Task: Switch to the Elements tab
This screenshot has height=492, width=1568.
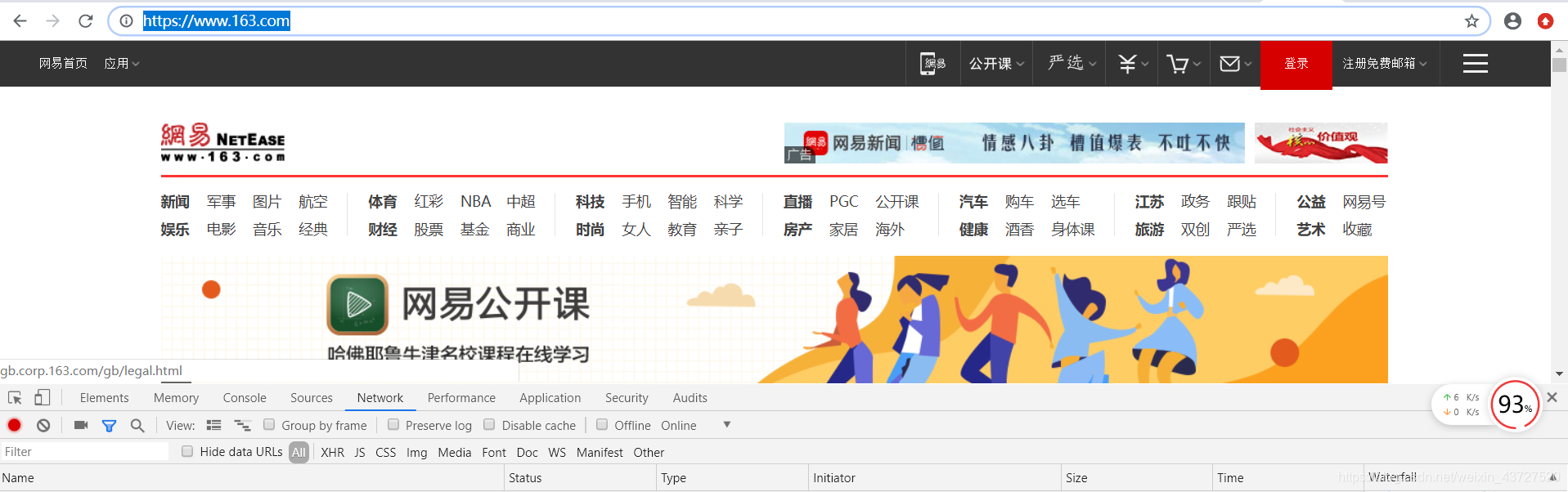Action: [x=104, y=398]
